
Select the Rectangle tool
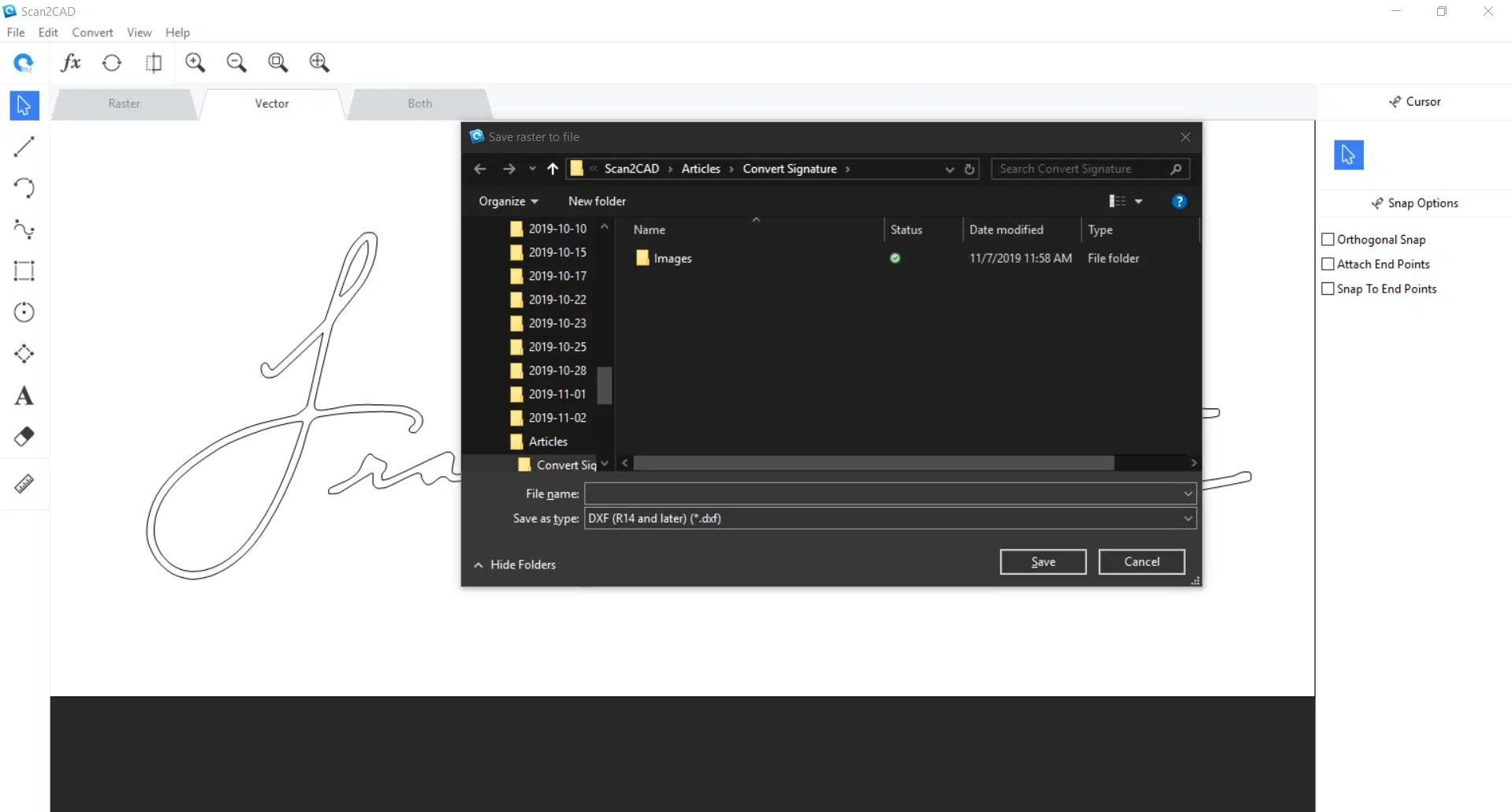click(x=24, y=271)
